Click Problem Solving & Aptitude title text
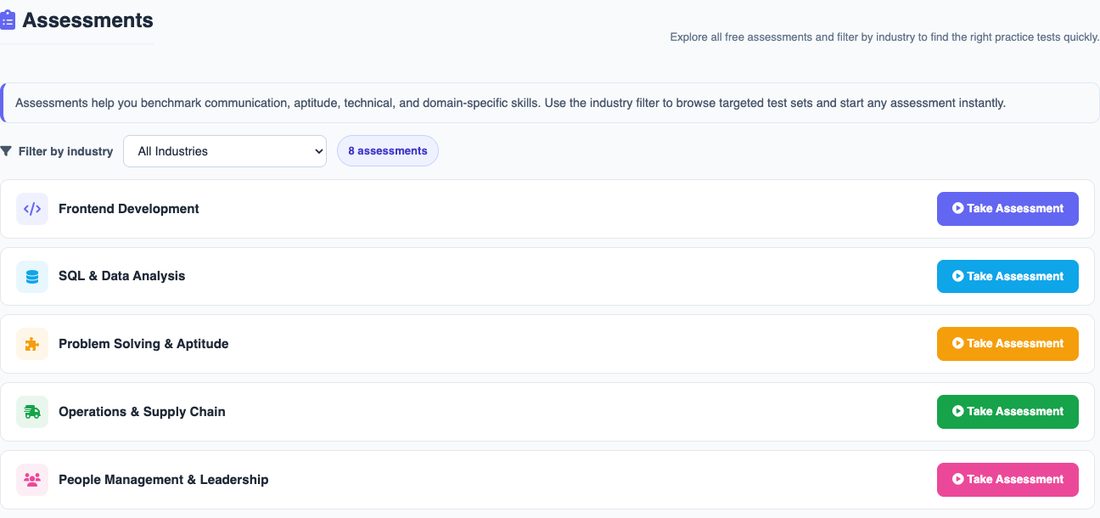This screenshot has height=518, width=1100. click(143, 344)
